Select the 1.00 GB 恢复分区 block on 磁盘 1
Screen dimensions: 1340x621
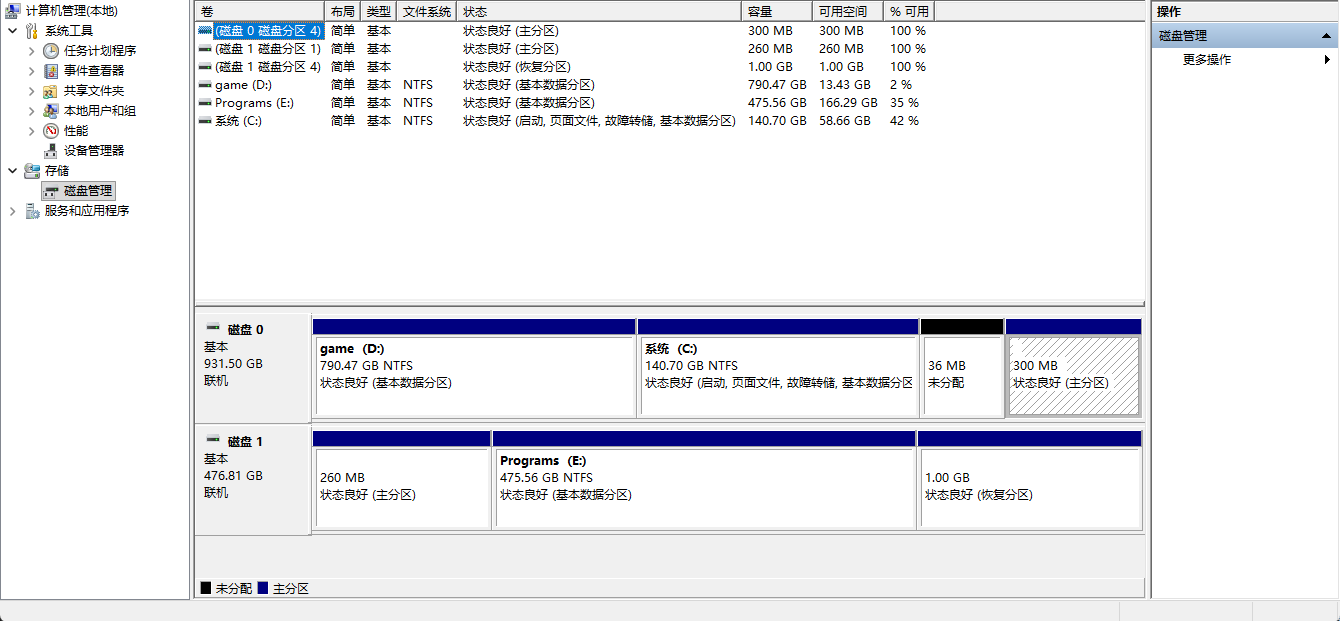point(1029,480)
